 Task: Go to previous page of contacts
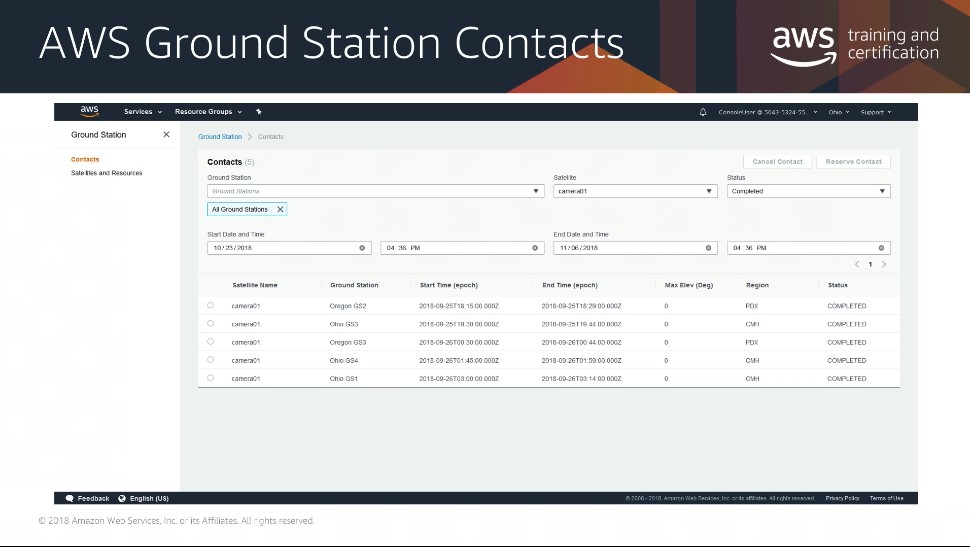tap(857, 264)
